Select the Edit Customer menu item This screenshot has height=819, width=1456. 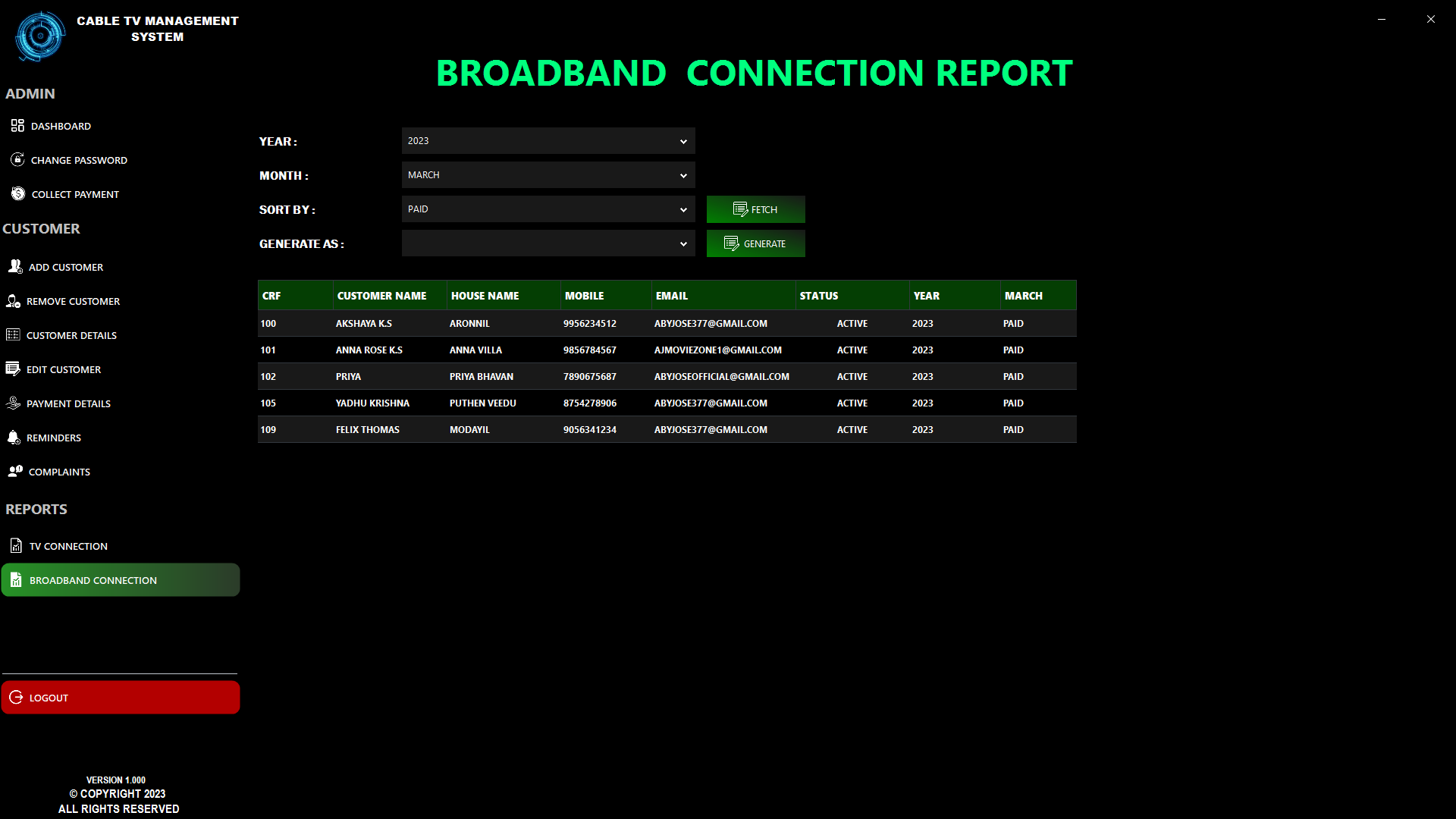[64, 369]
